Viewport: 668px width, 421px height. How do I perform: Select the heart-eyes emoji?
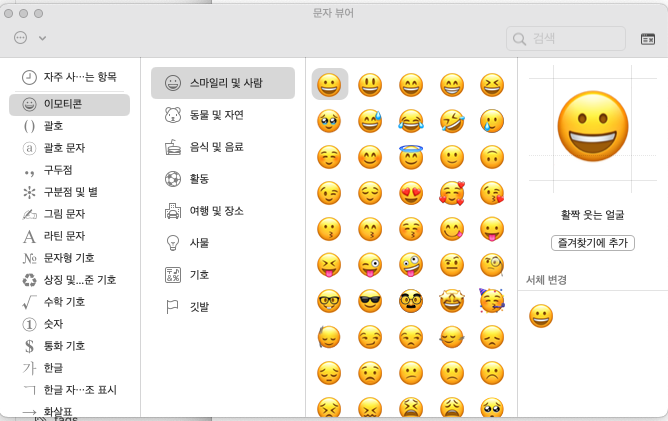tap(411, 193)
